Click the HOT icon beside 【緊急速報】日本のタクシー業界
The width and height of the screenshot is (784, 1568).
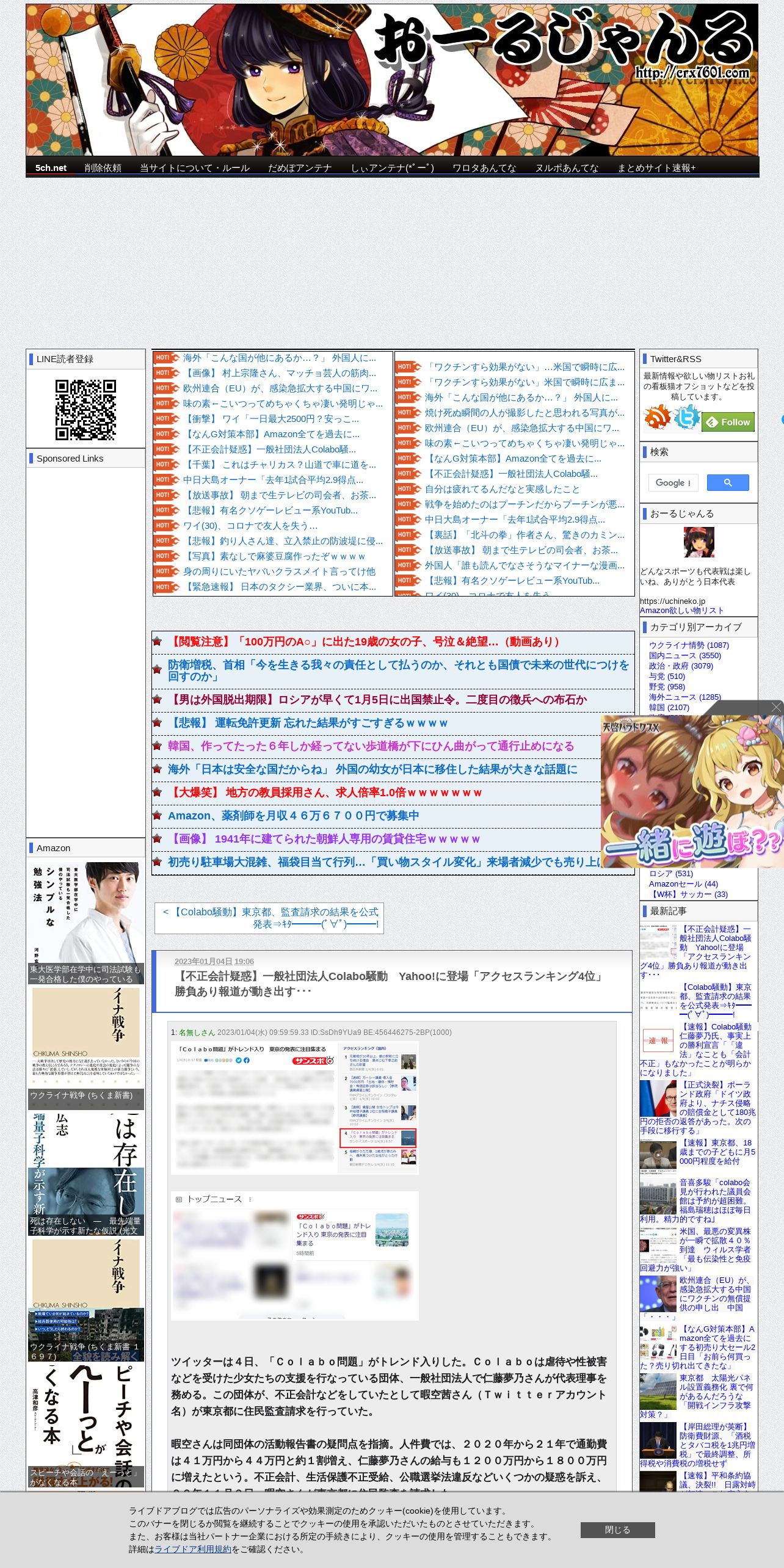click(166, 587)
